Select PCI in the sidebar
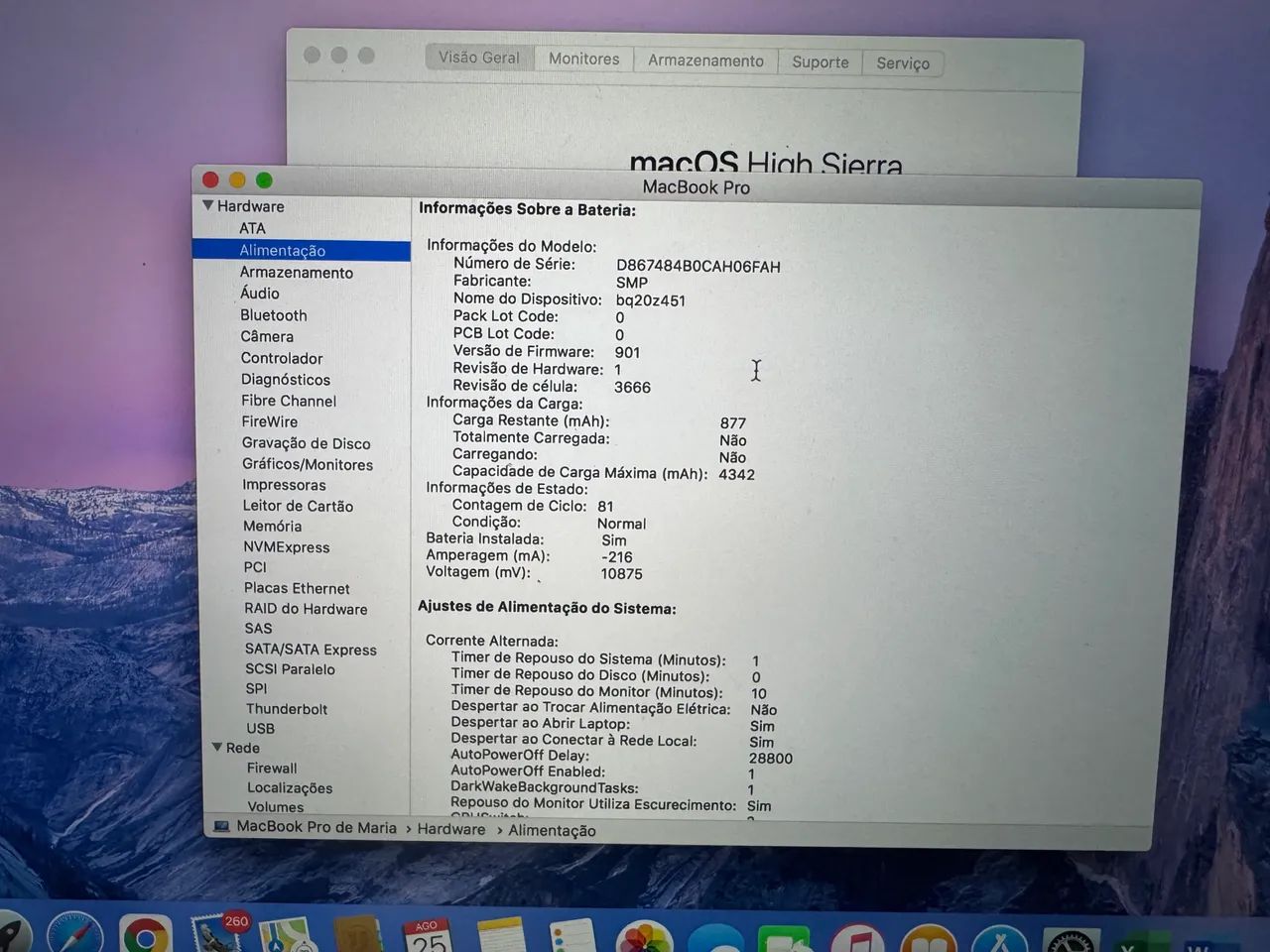 pyautogui.click(x=255, y=567)
